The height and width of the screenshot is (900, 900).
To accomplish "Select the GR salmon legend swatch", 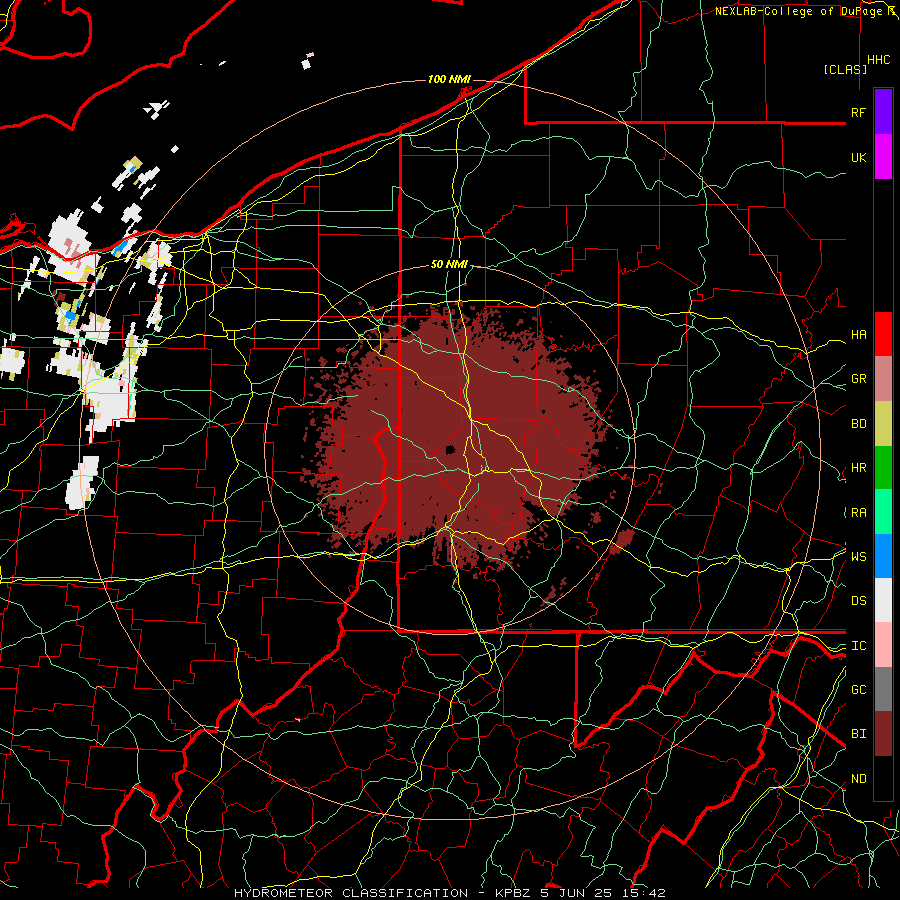I will (x=883, y=378).
